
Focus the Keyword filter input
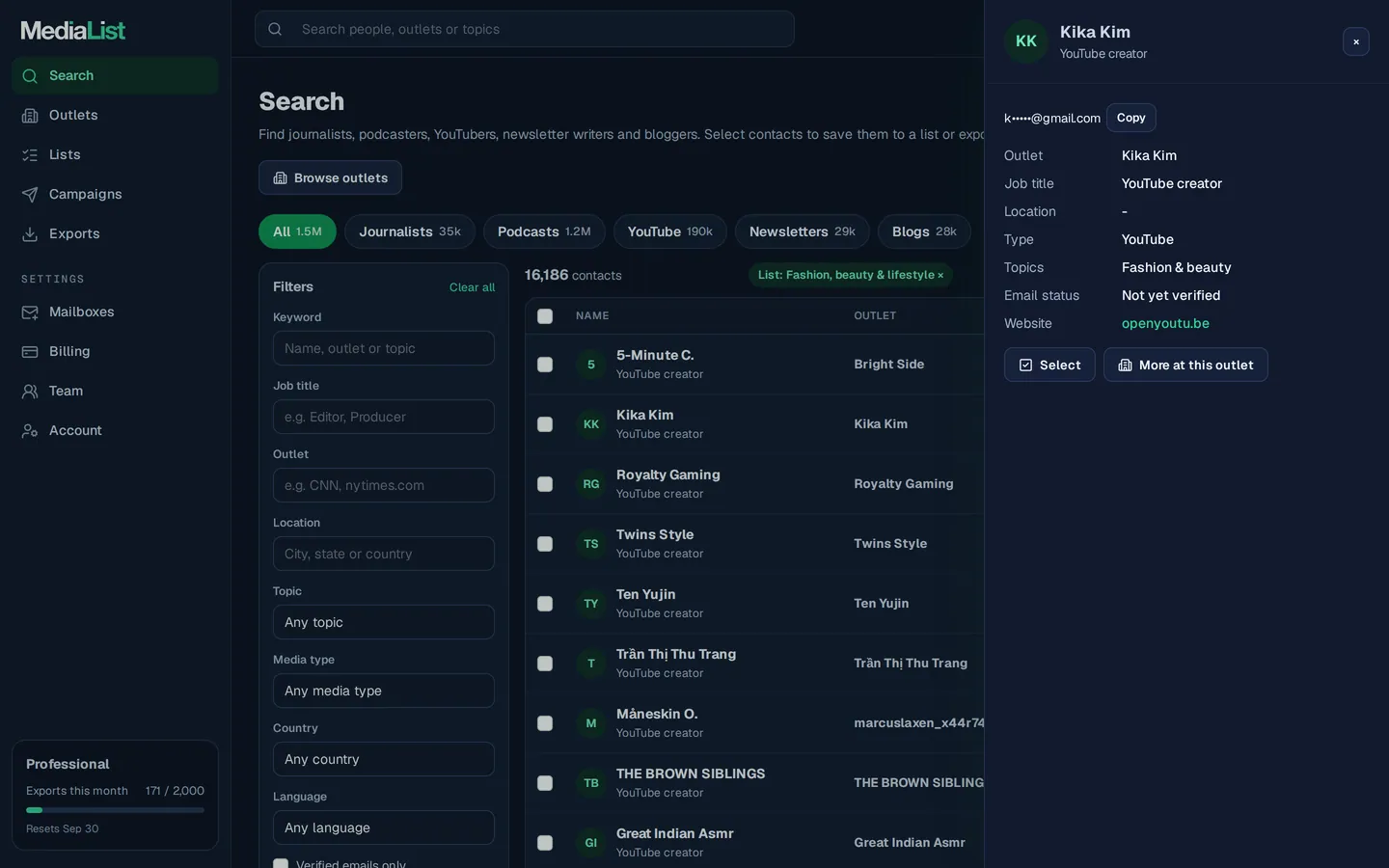point(384,348)
